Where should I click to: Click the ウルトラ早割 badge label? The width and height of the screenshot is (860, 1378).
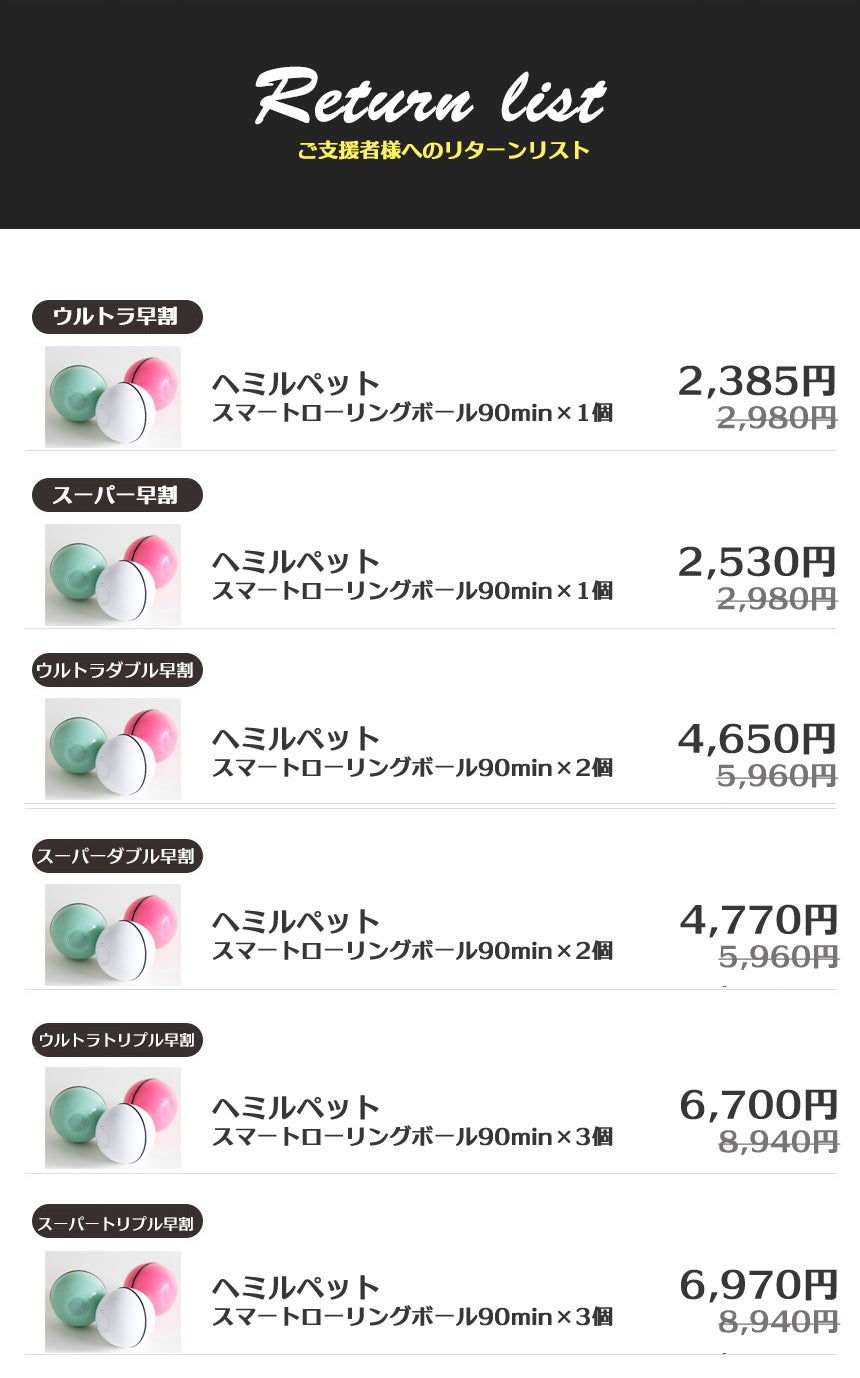pos(117,317)
